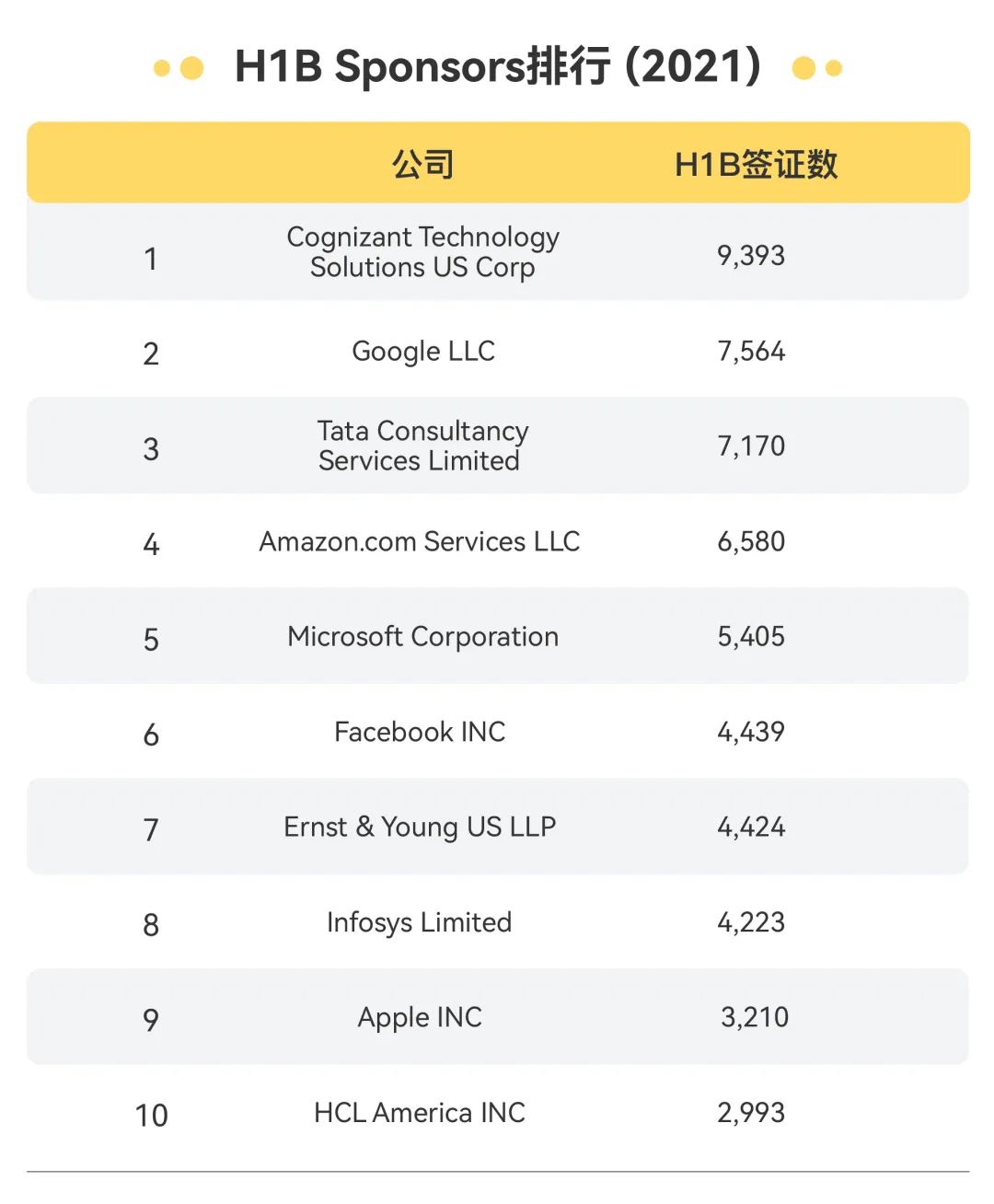Click rank number 5
Screen dimensions: 994x1204
click(152, 640)
